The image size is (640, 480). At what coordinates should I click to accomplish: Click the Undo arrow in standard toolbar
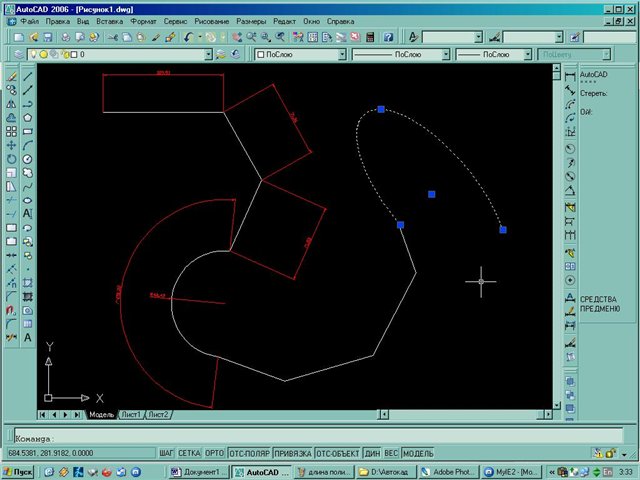(x=188, y=37)
